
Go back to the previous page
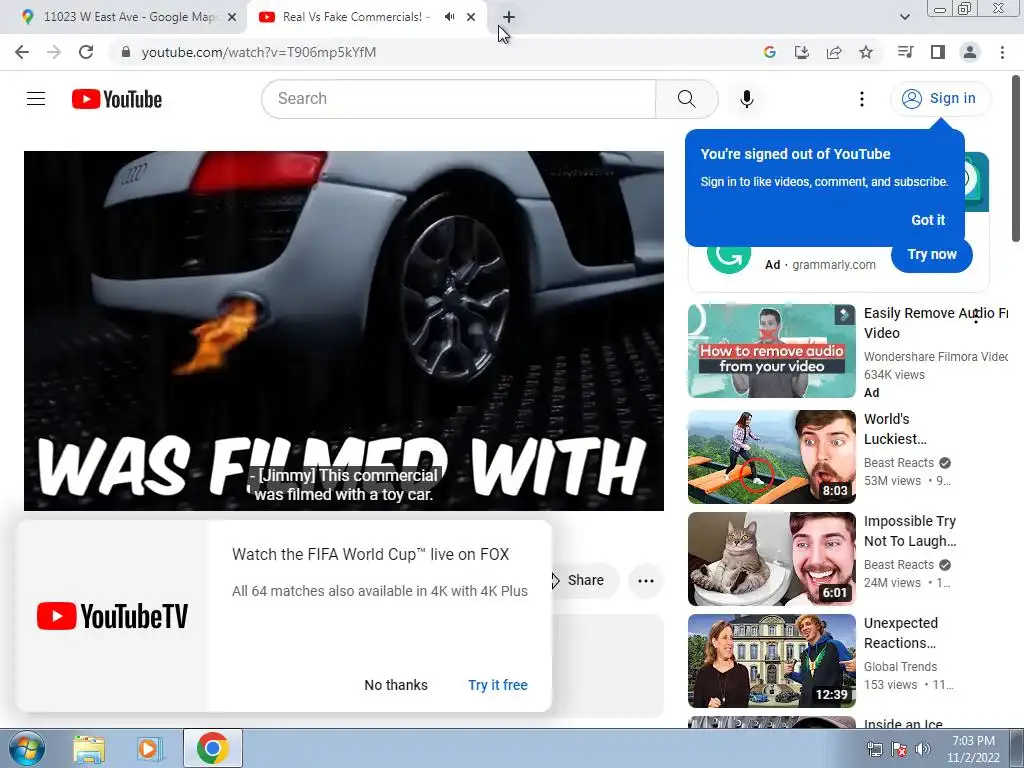tap(22, 52)
